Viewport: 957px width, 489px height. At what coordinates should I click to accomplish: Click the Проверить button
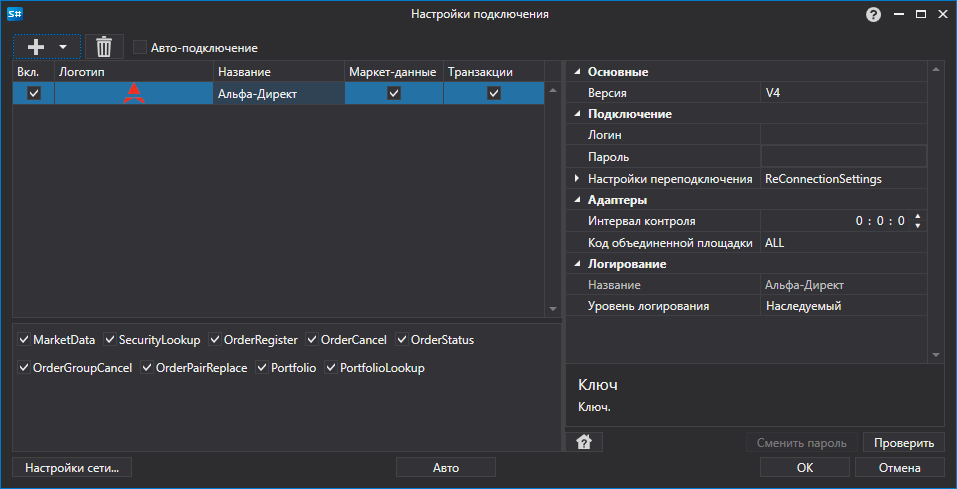(x=904, y=443)
